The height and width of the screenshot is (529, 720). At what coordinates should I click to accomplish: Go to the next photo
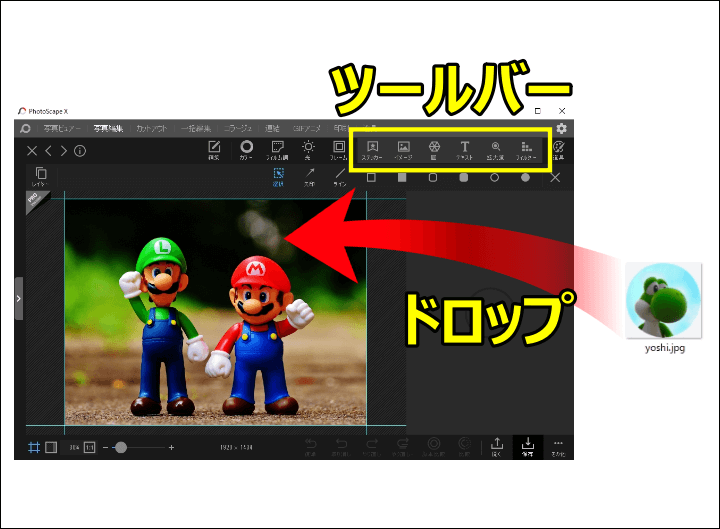coord(64,151)
